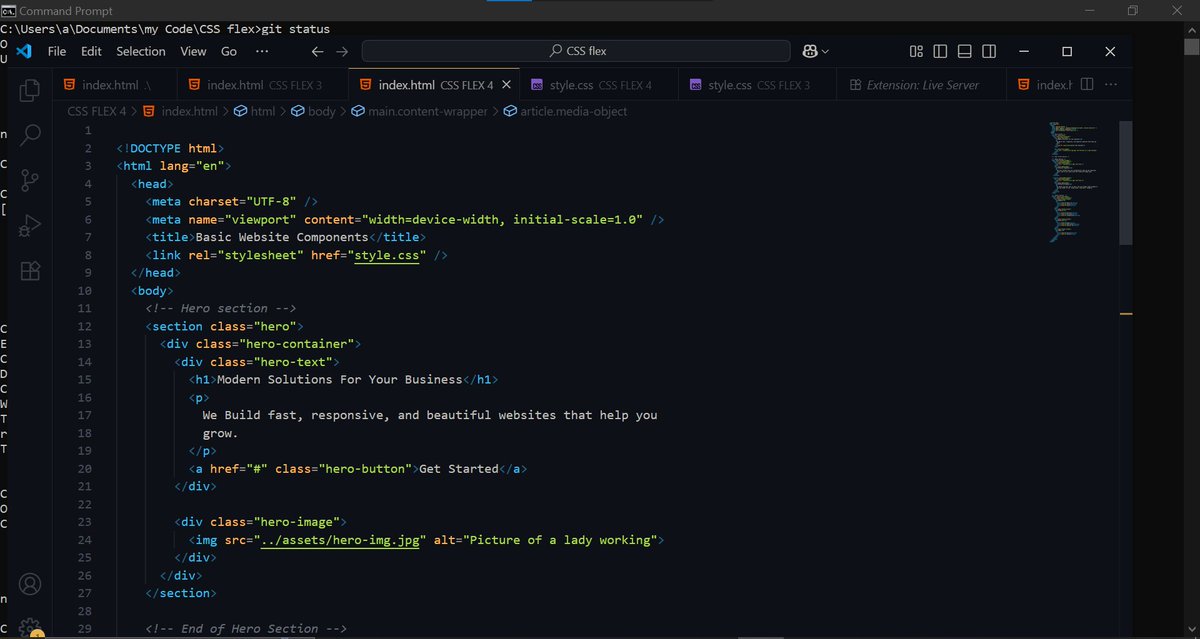Viewport: 1200px width, 639px height.
Task: Switch to style.css CSS FLEX 4 tab
Action: tap(599, 85)
